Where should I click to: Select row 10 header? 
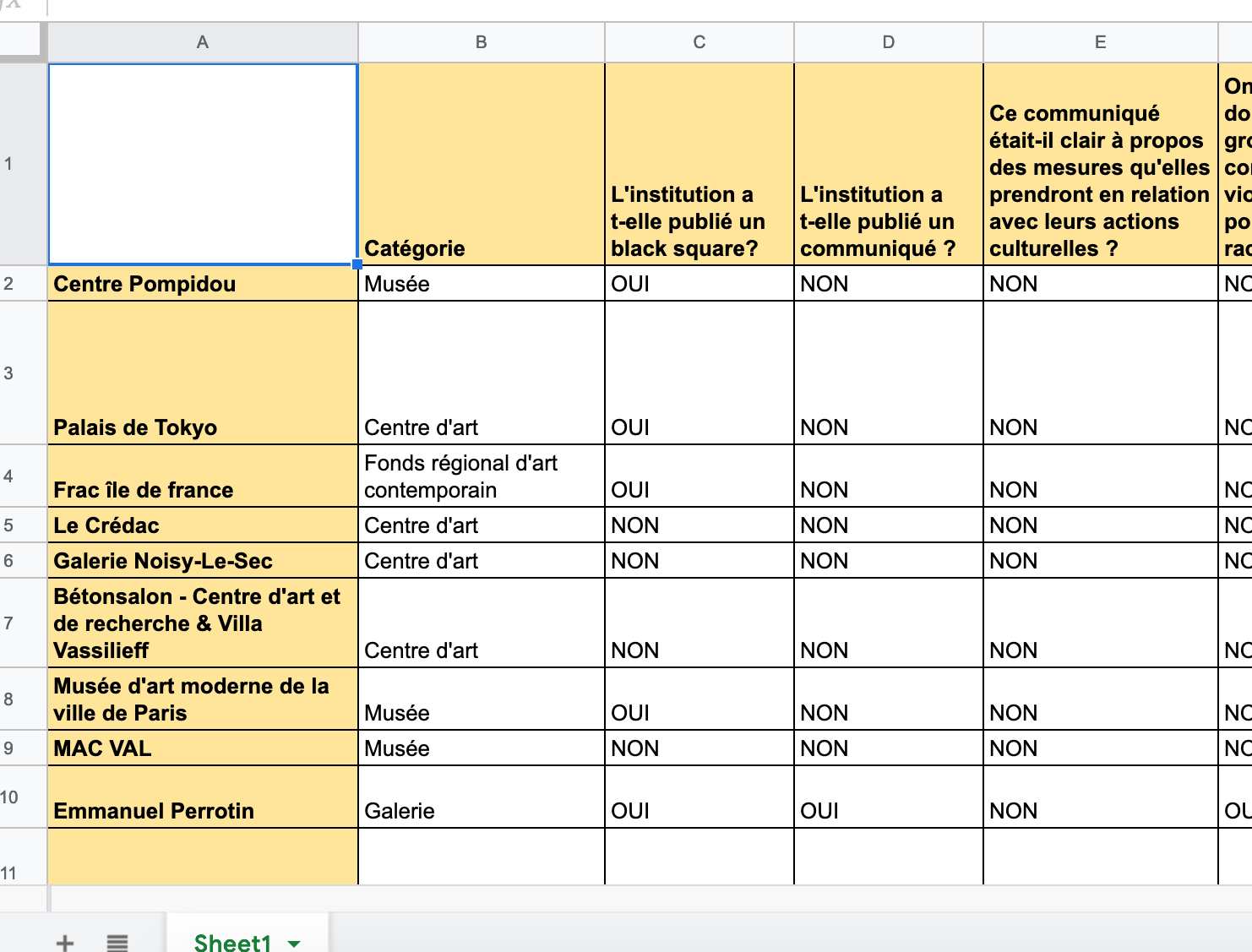click(23, 797)
